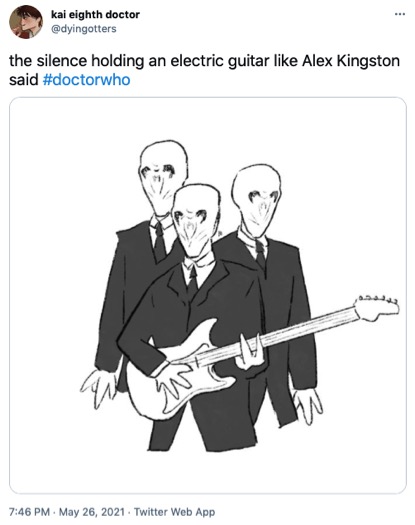
Task: Click the center figure's necktie
Action: pos(192,283)
